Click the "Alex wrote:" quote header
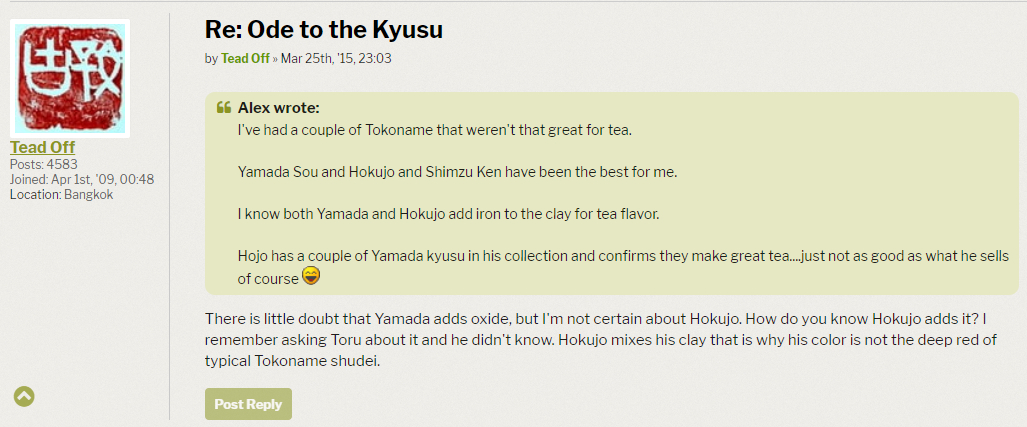 tap(278, 108)
